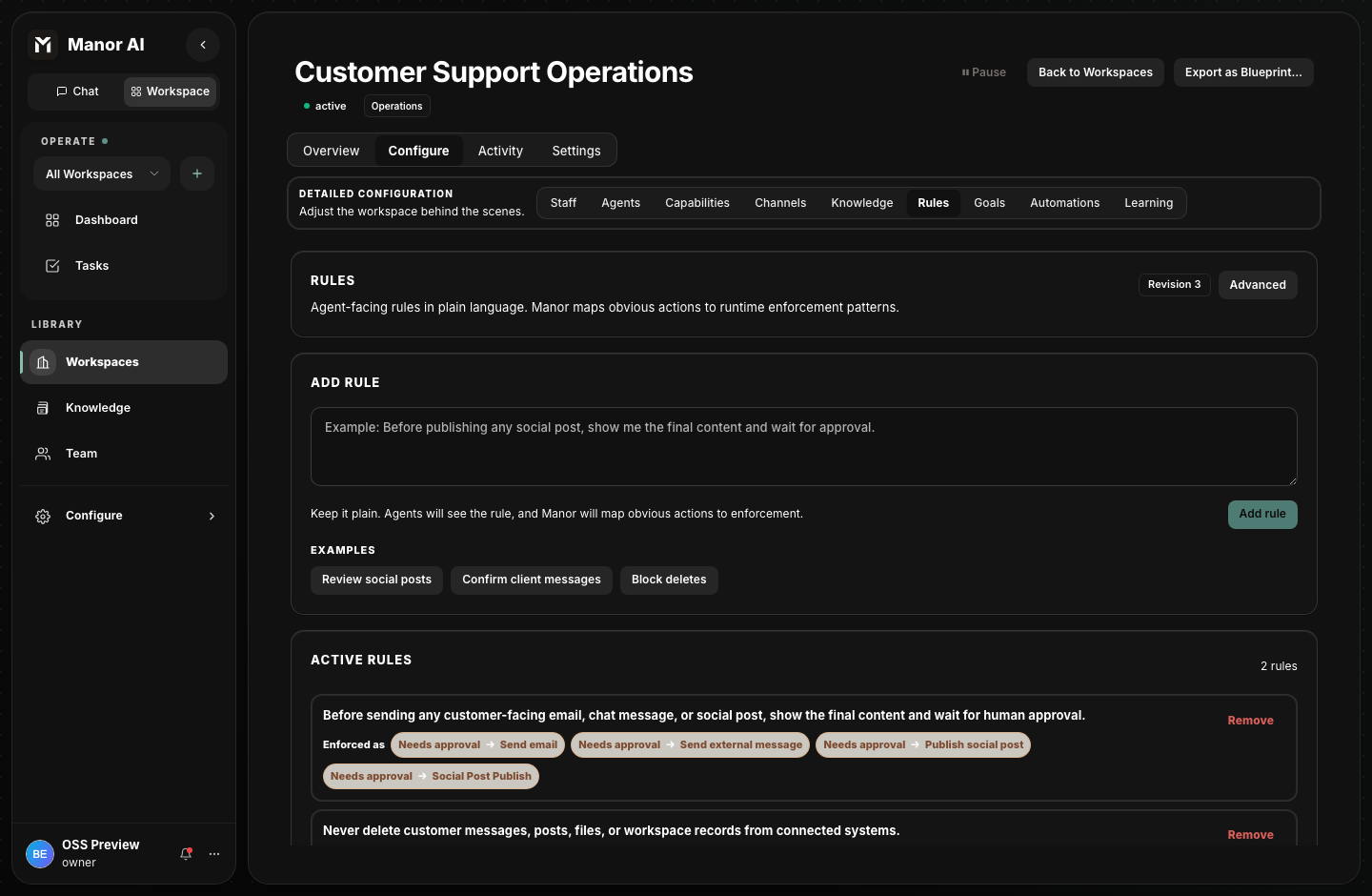Open Advanced rules view
This screenshot has height=896, width=1372.
coord(1258,285)
